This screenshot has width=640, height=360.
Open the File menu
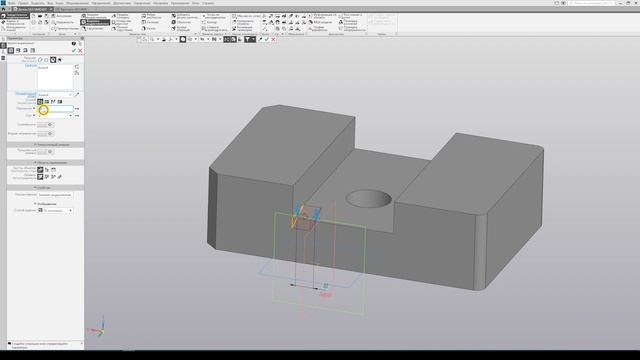pyautogui.click(x=11, y=3)
